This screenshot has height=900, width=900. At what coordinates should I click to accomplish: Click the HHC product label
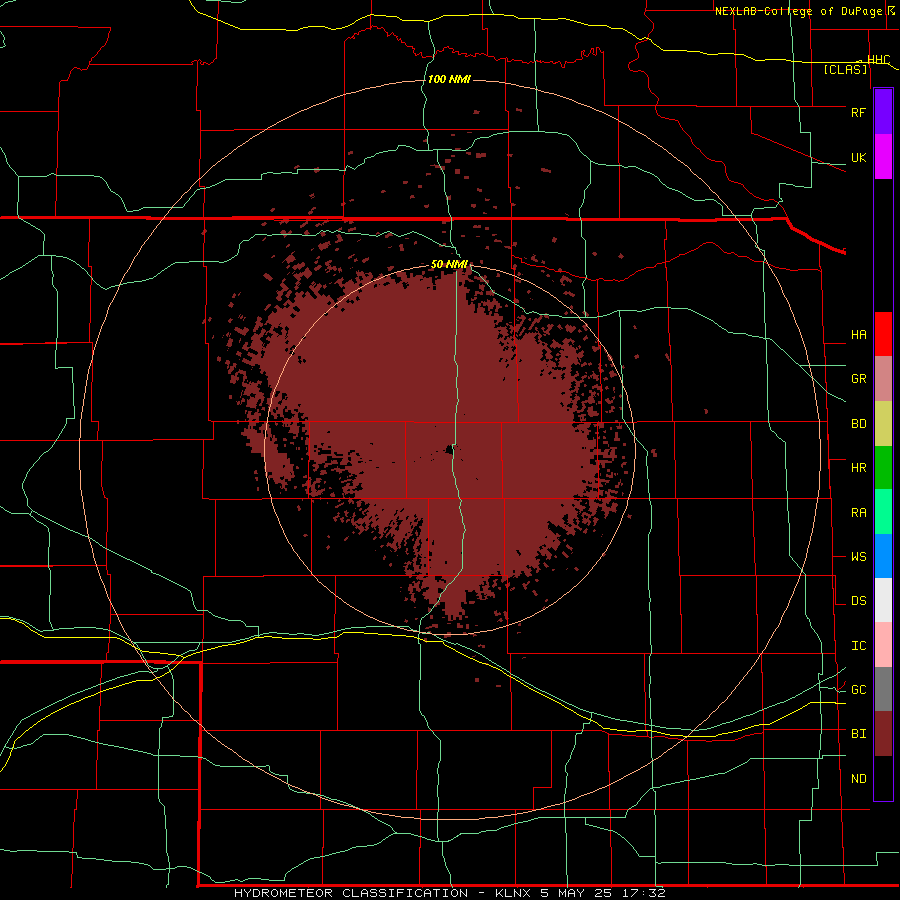pos(878,60)
